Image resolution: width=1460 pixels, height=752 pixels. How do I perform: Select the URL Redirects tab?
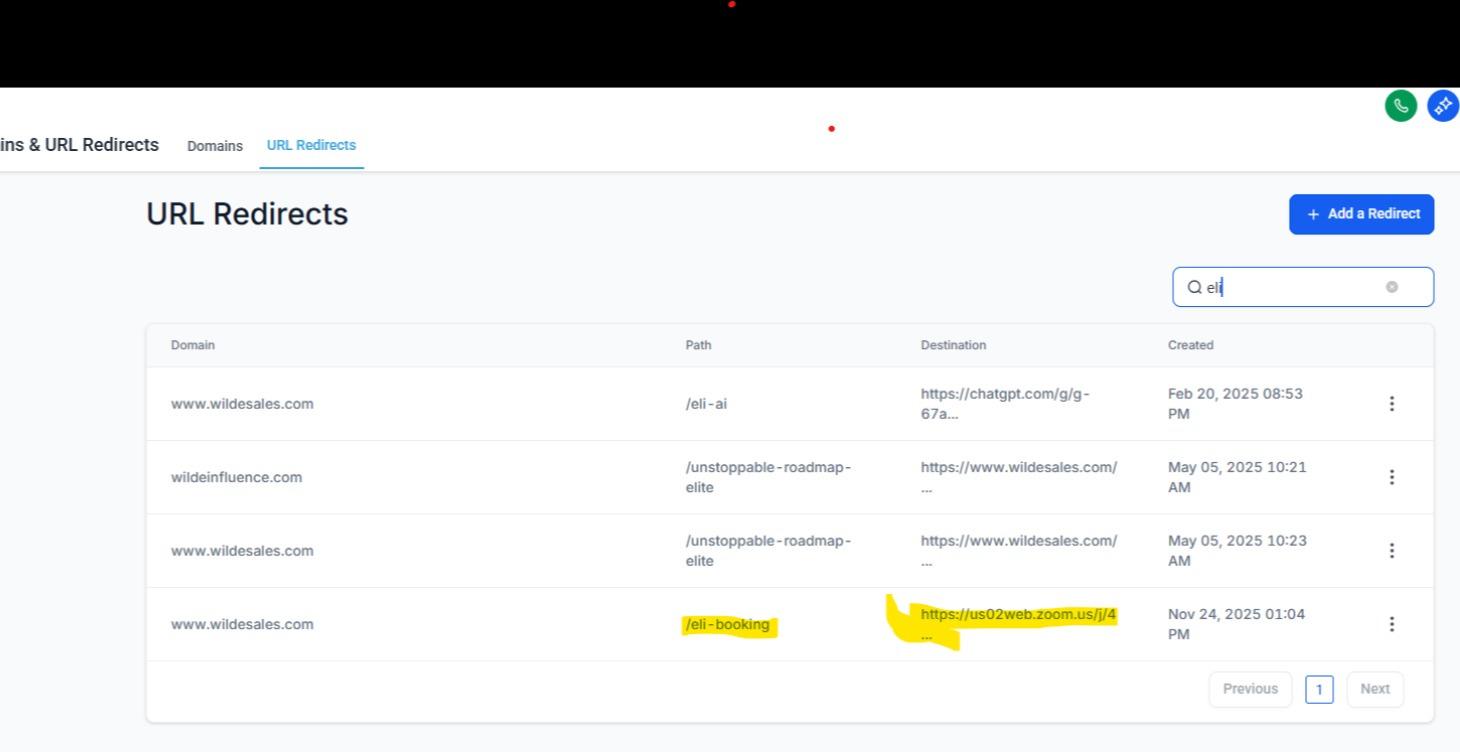click(311, 145)
